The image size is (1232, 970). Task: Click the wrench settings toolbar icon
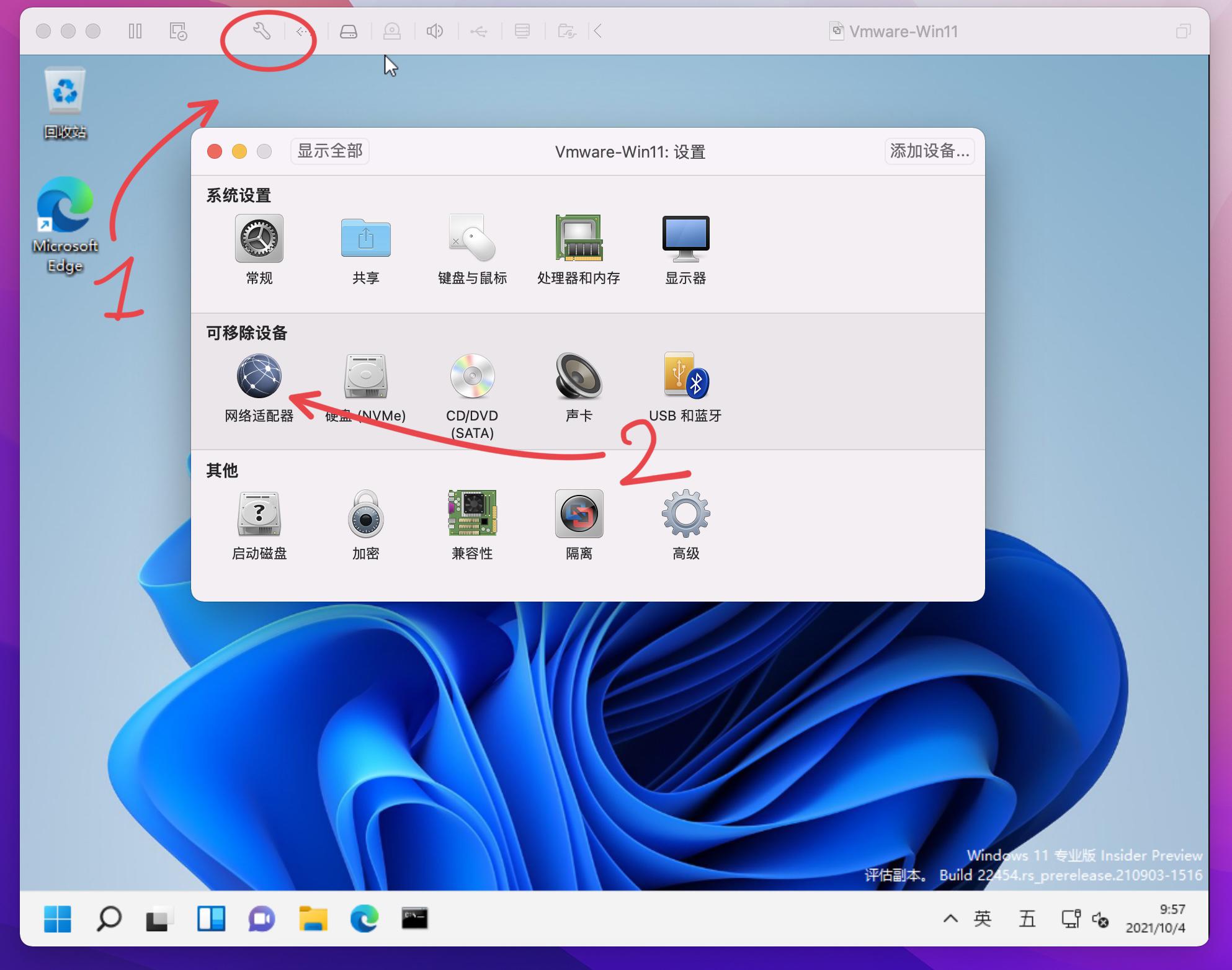pos(261,31)
